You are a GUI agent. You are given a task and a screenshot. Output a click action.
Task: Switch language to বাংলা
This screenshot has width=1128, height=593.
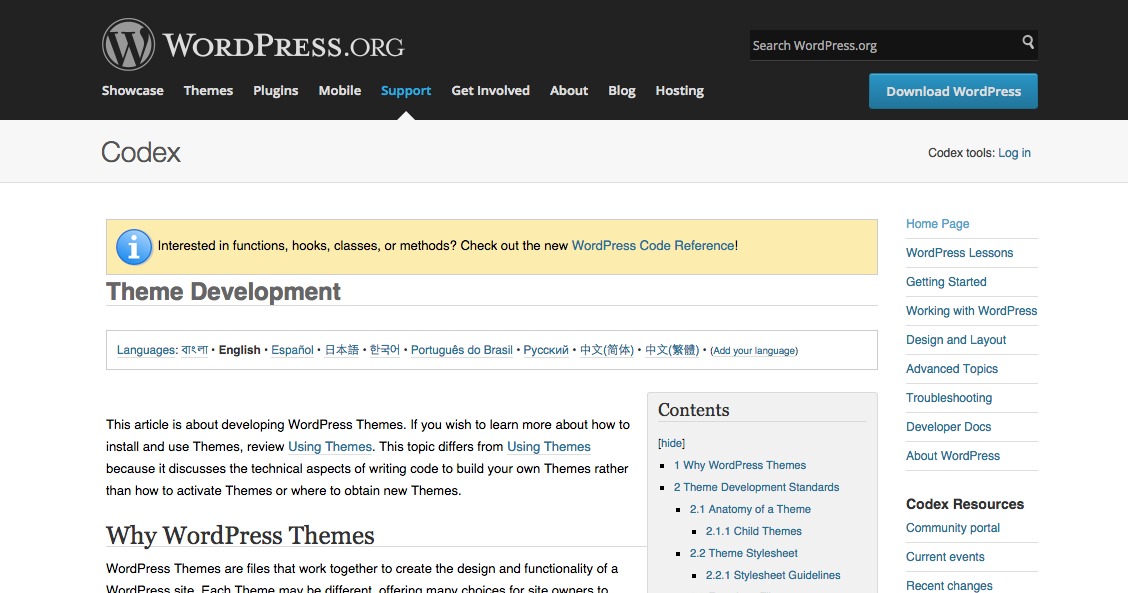[194, 350]
